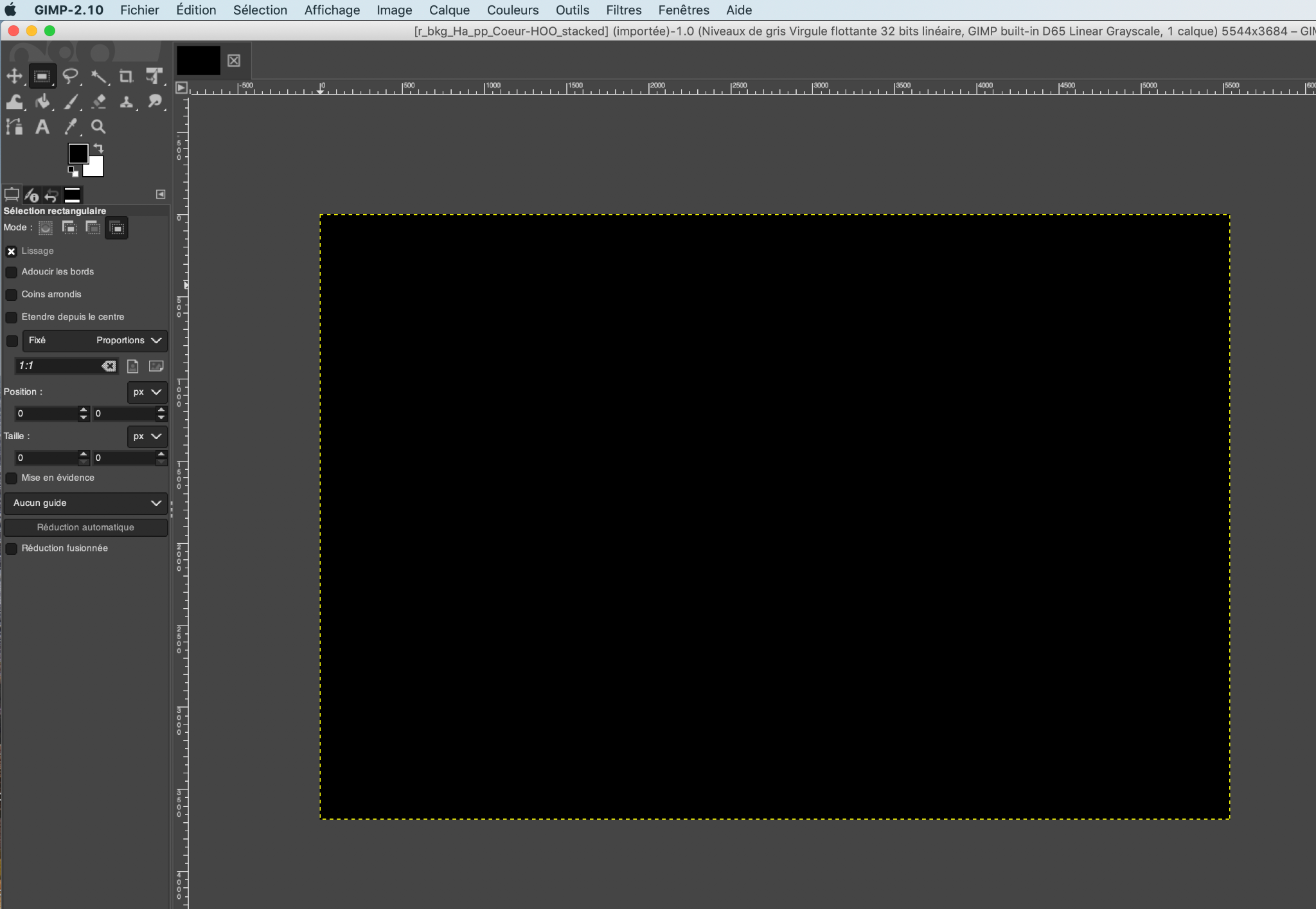Swap foreground and background colors
Image resolution: width=1316 pixels, height=909 pixels.
coord(98,148)
